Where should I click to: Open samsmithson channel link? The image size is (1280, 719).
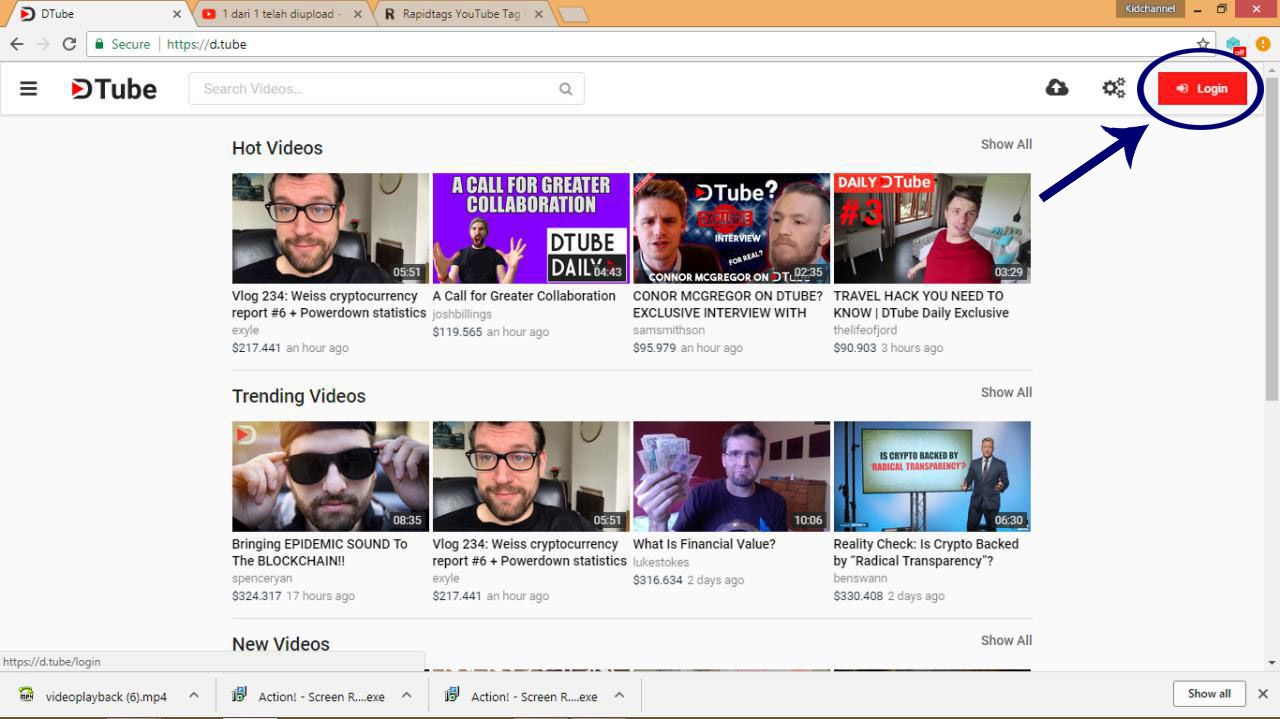click(669, 330)
